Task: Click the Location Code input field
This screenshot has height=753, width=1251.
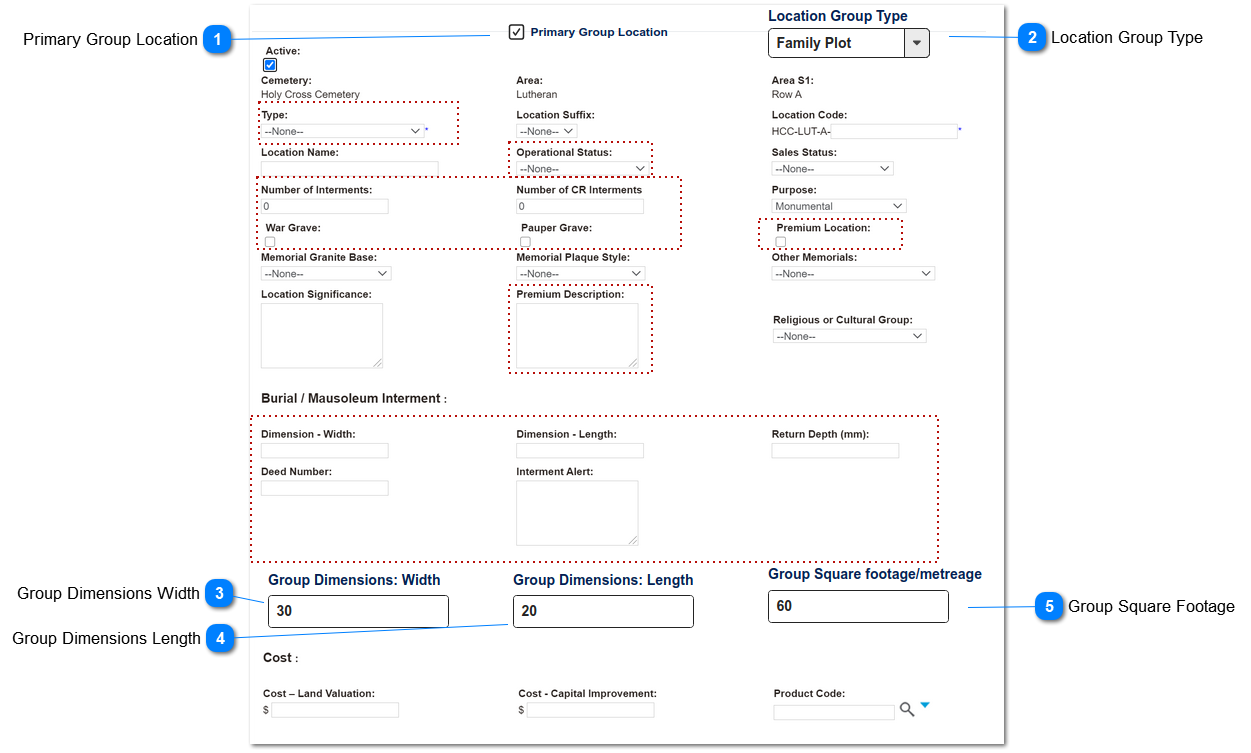Action: pos(894,131)
